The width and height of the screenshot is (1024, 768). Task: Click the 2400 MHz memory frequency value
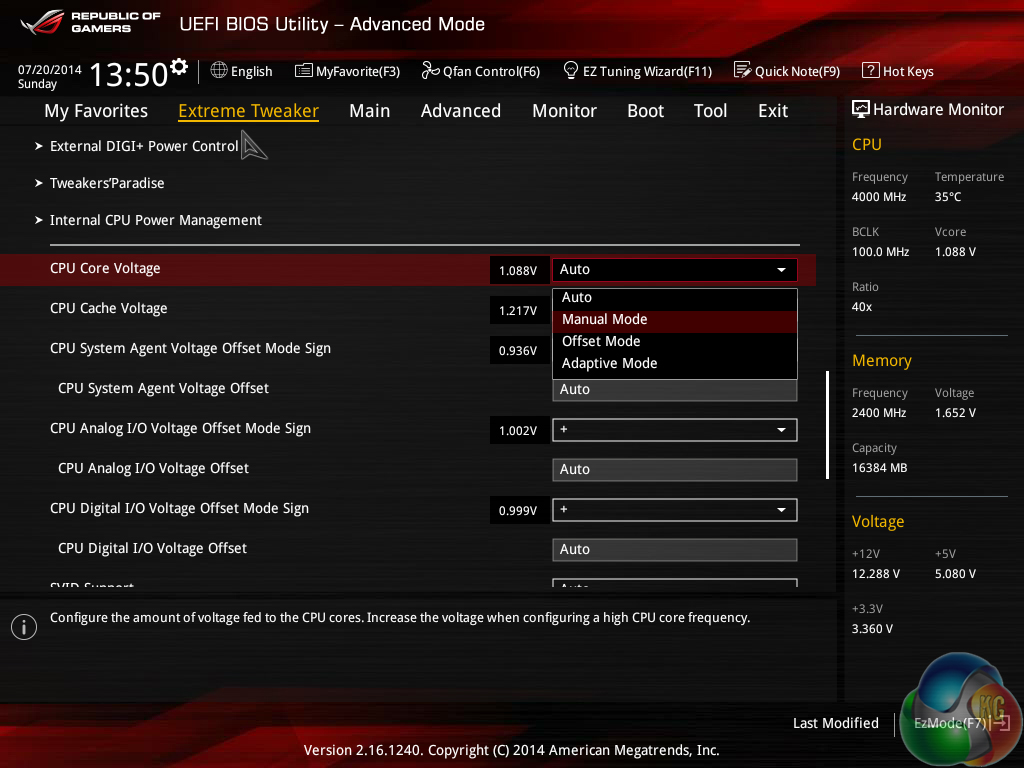pos(879,413)
